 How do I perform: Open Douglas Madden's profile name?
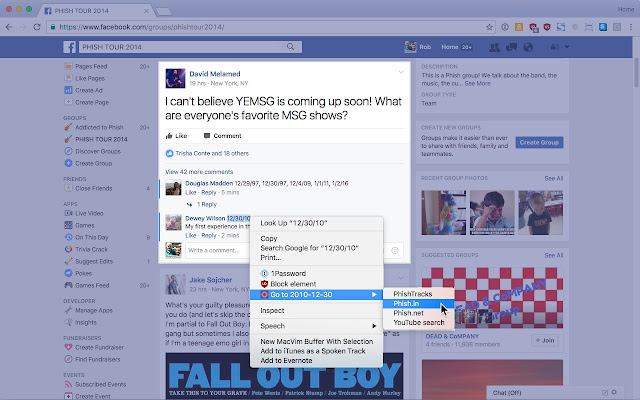[209, 183]
